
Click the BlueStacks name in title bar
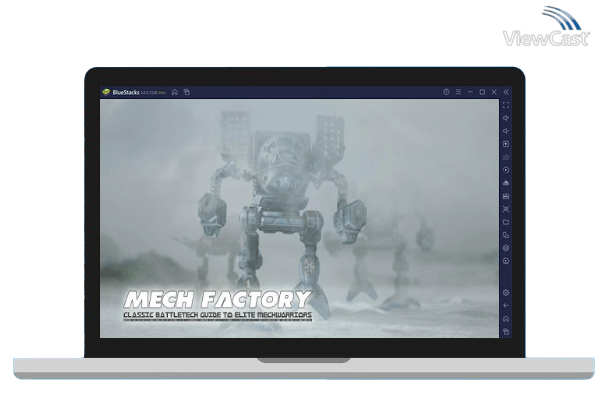pos(126,93)
